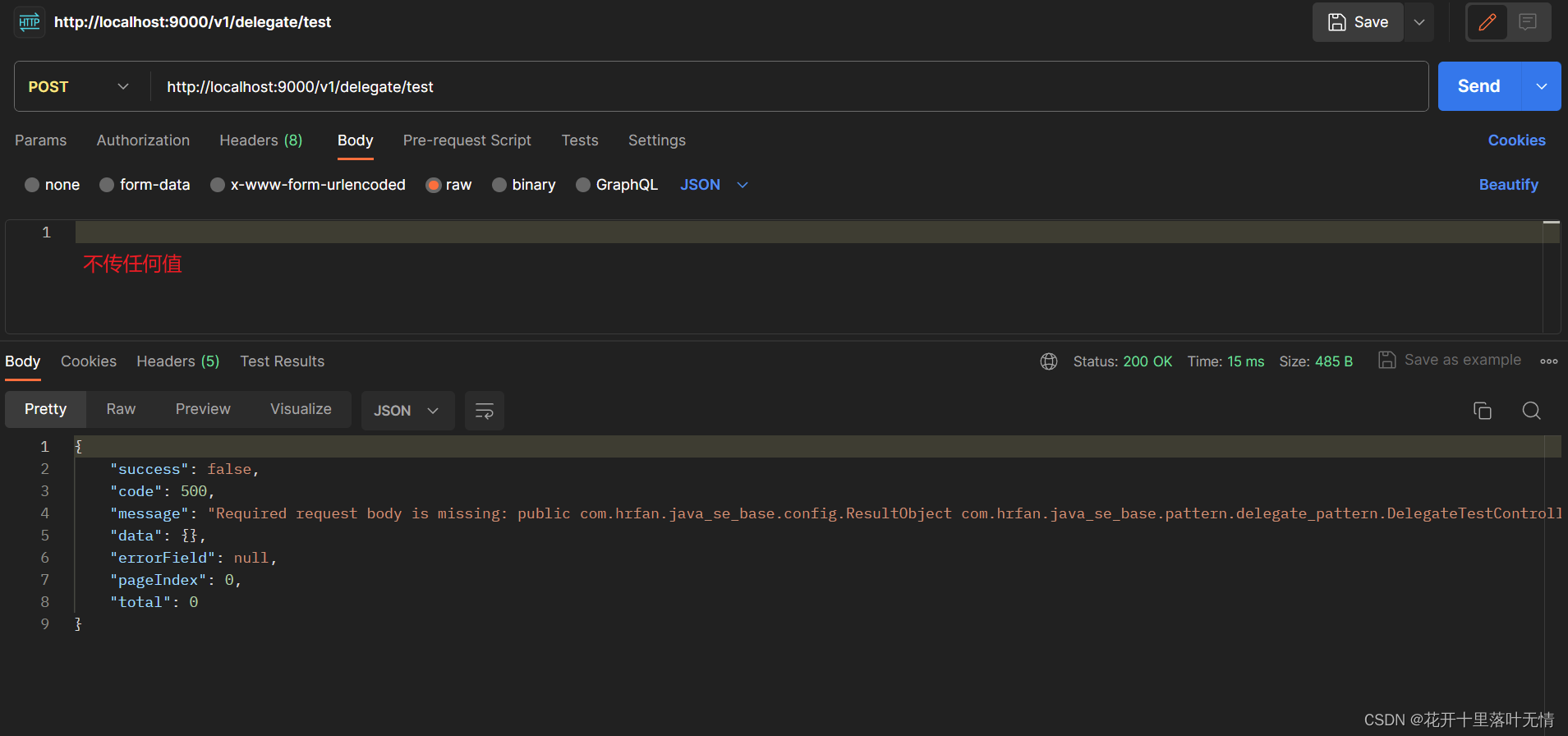The image size is (1568, 736).
Task: Open the request Settings tab
Action: pyautogui.click(x=657, y=140)
